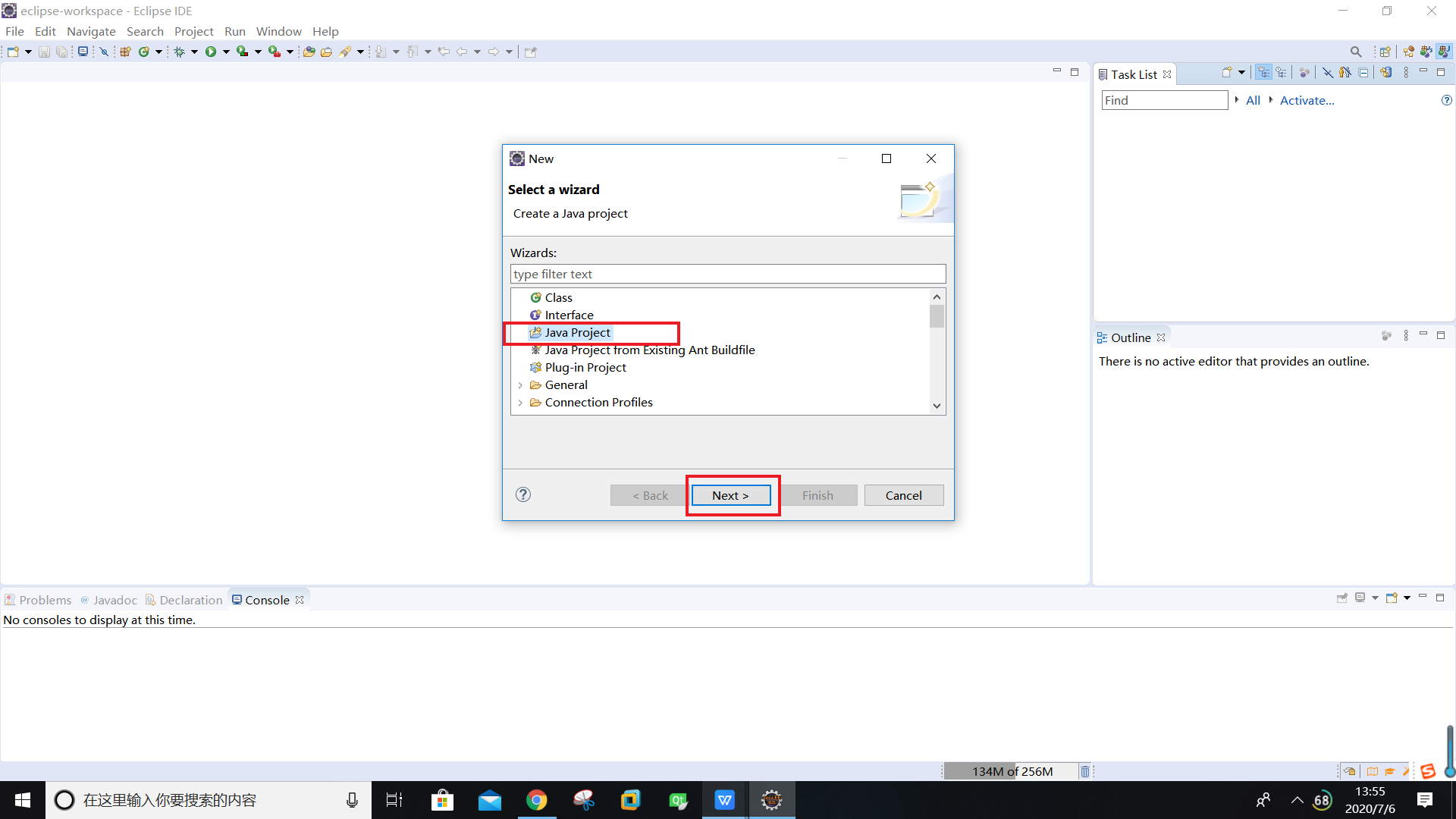Drag the wizard list scrollbar down

click(936, 404)
